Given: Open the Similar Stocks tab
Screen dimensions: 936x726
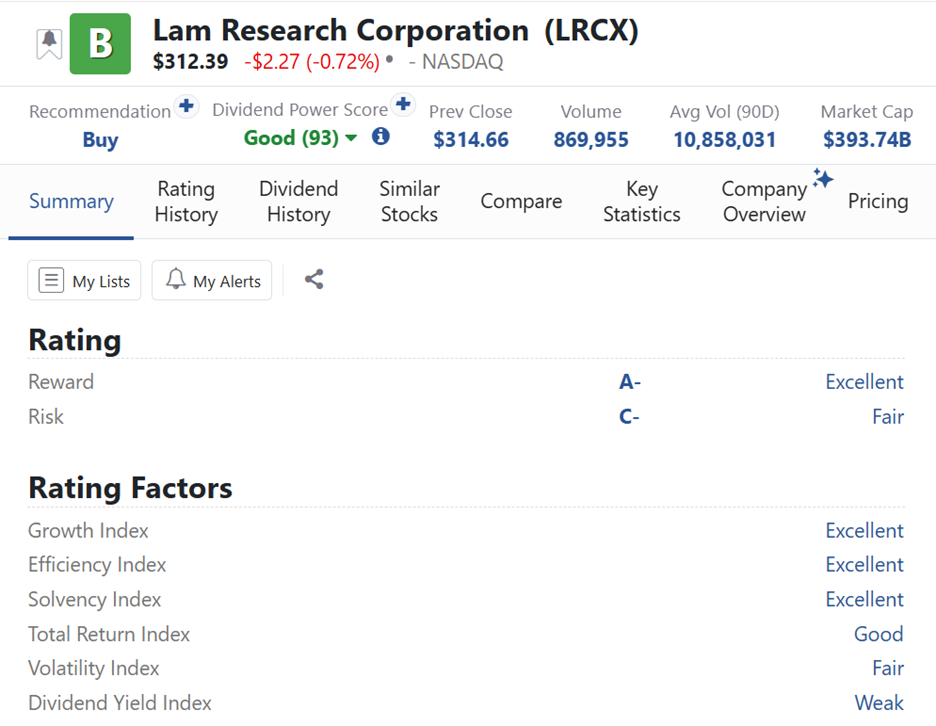Looking at the screenshot, I should pyautogui.click(x=410, y=201).
